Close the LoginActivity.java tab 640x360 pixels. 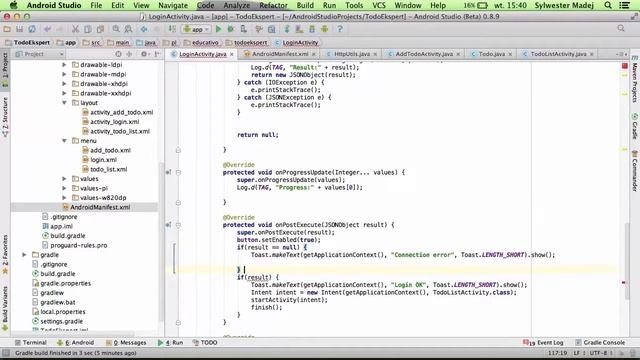232,54
